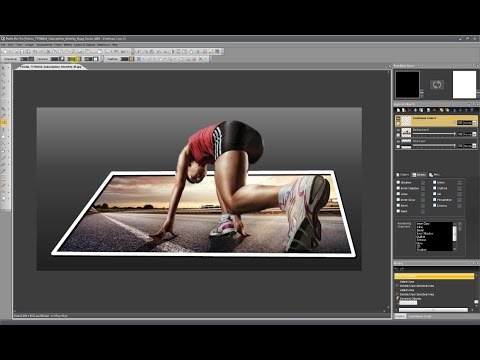
Task: Enable the Shadow effect checkbox
Action: click(x=398, y=182)
